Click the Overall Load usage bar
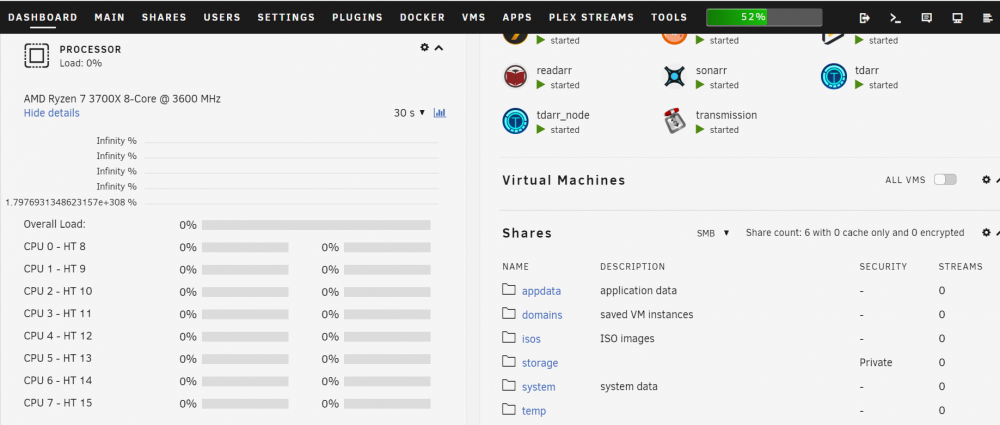The height and width of the screenshot is (425, 1000). (316, 225)
